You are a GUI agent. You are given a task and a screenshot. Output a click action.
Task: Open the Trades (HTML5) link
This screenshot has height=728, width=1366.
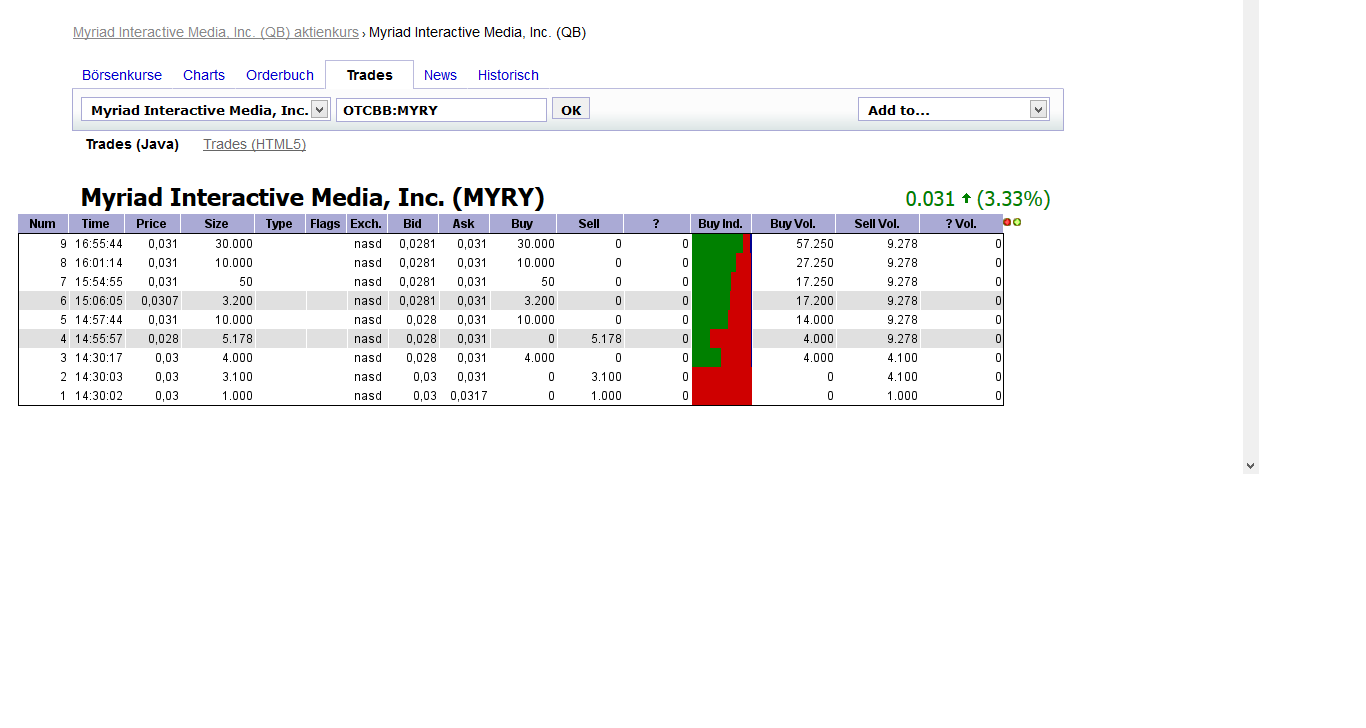[x=254, y=144]
